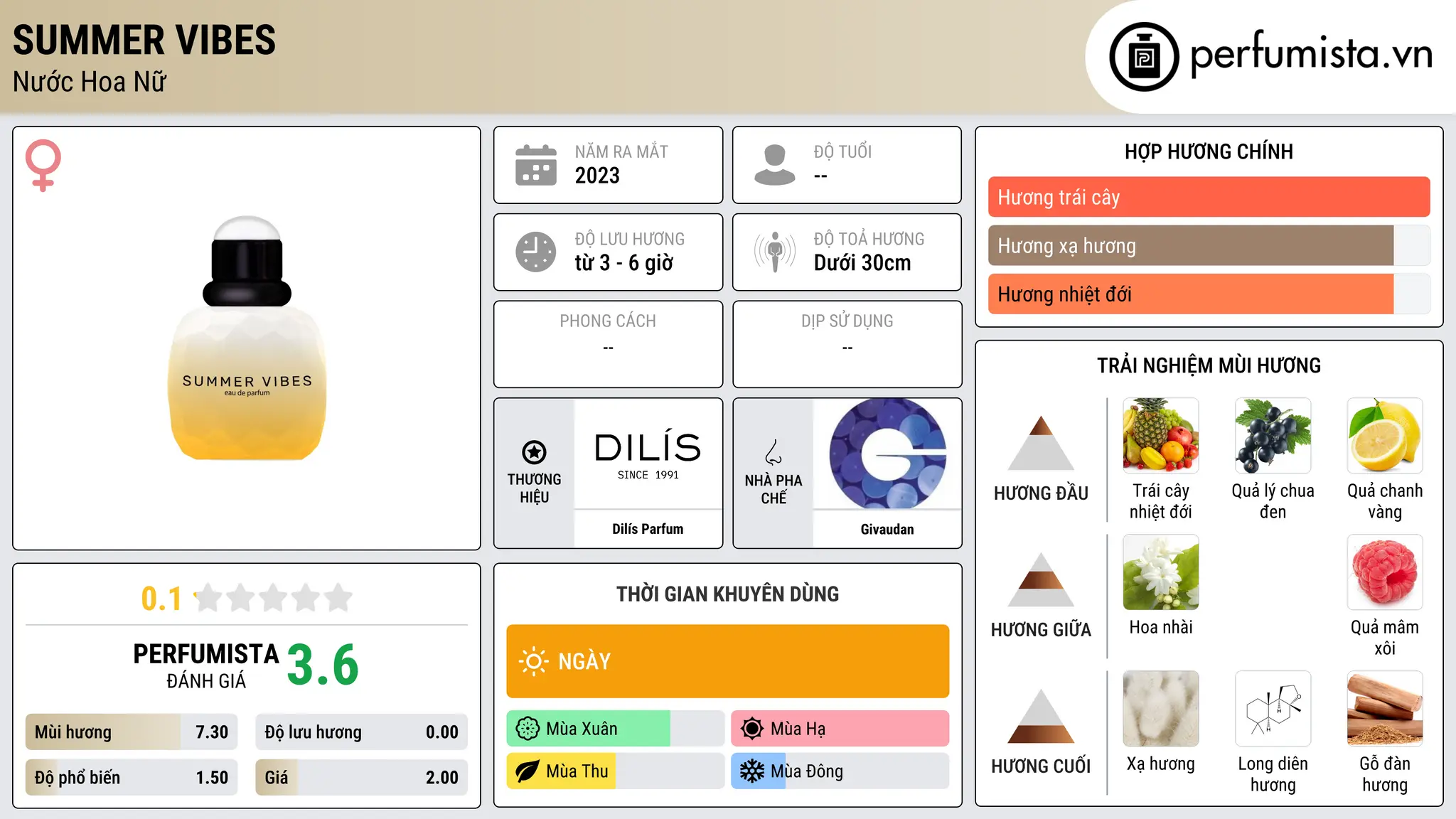Click the person silhouette icon for Độ tuổi
1456x819 pixels.
(x=775, y=165)
